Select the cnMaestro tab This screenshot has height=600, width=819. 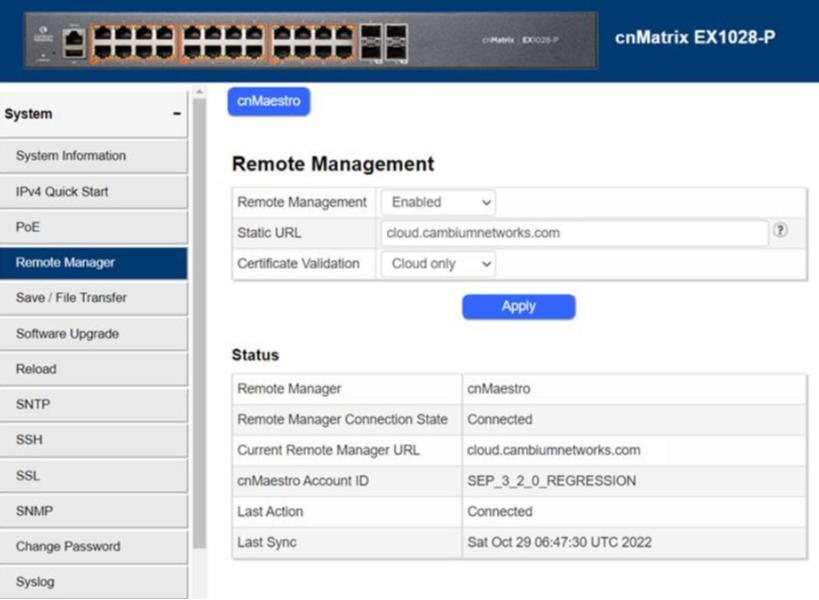tap(268, 101)
